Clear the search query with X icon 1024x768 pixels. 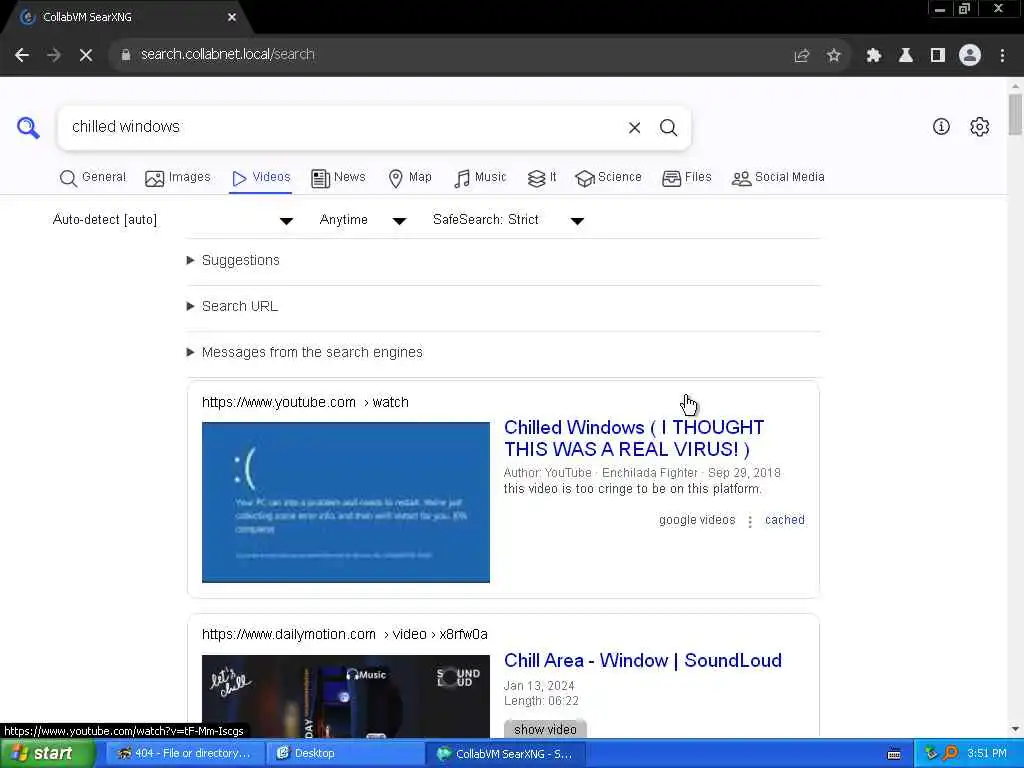click(x=634, y=127)
